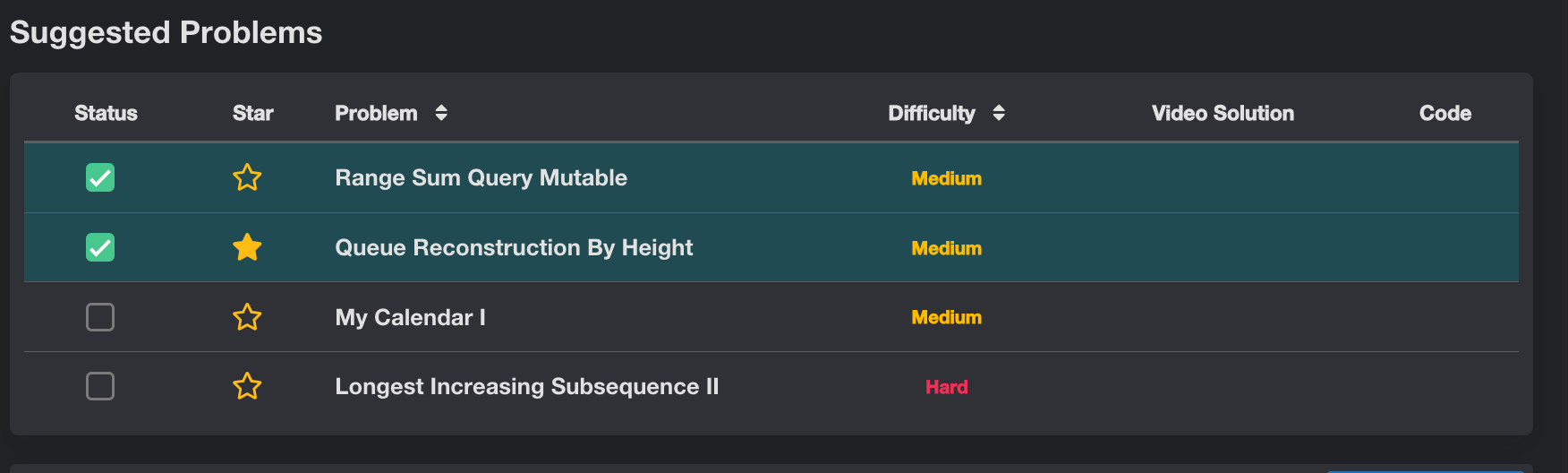Image resolution: width=1568 pixels, height=473 pixels.
Task: Sort table by Difficulty column arrows
Action: (999, 113)
